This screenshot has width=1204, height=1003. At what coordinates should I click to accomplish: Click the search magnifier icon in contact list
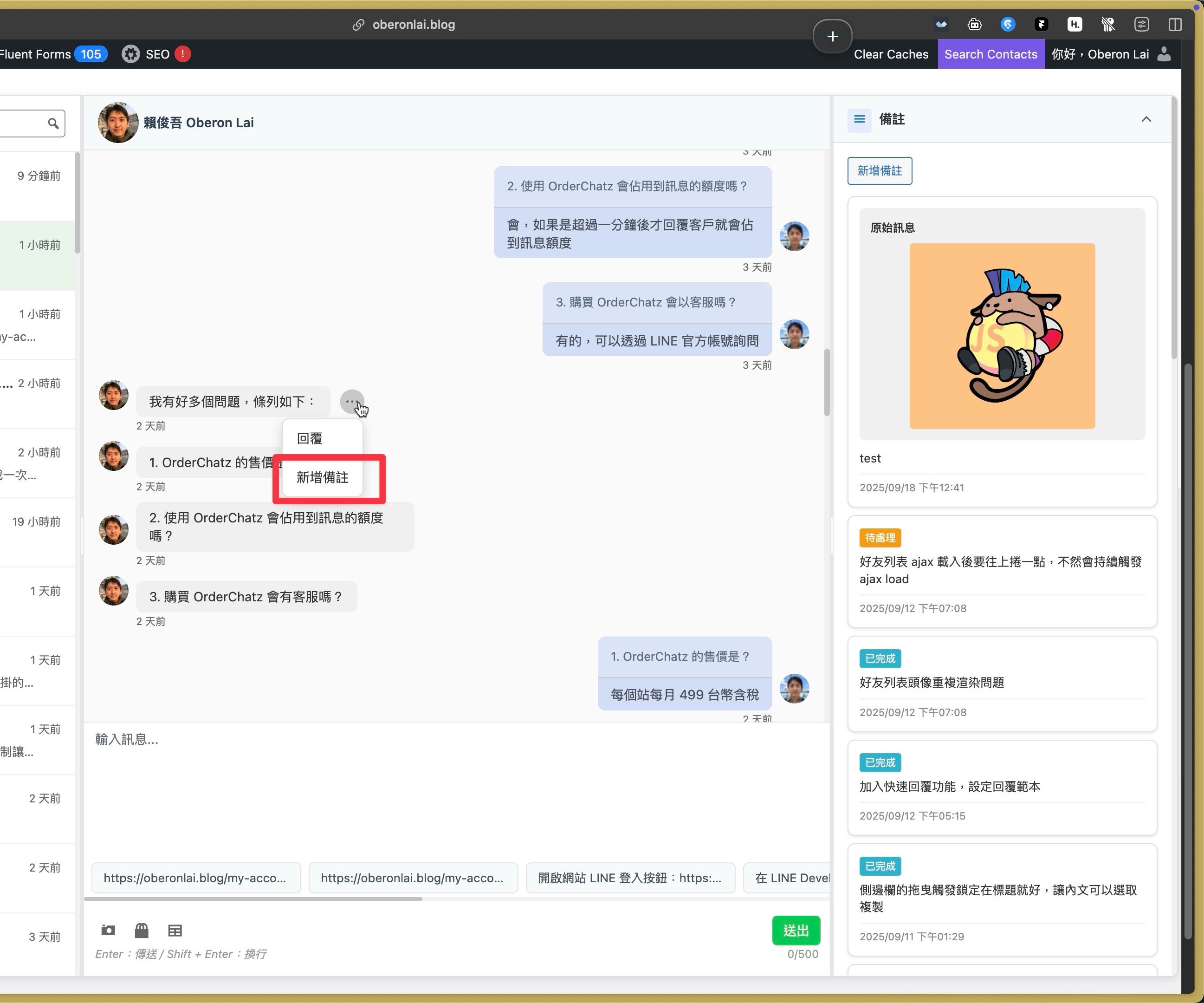53,124
